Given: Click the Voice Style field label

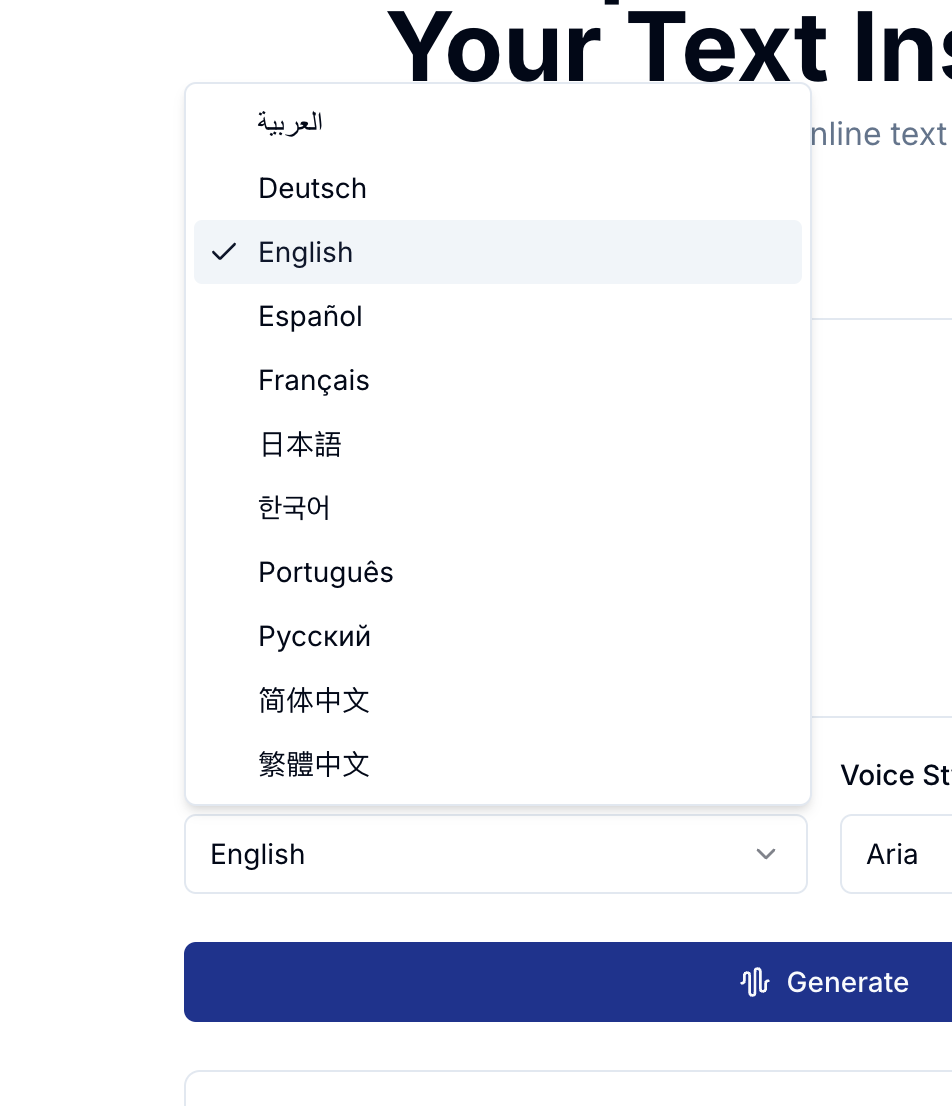Looking at the screenshot, I should 895,775.
